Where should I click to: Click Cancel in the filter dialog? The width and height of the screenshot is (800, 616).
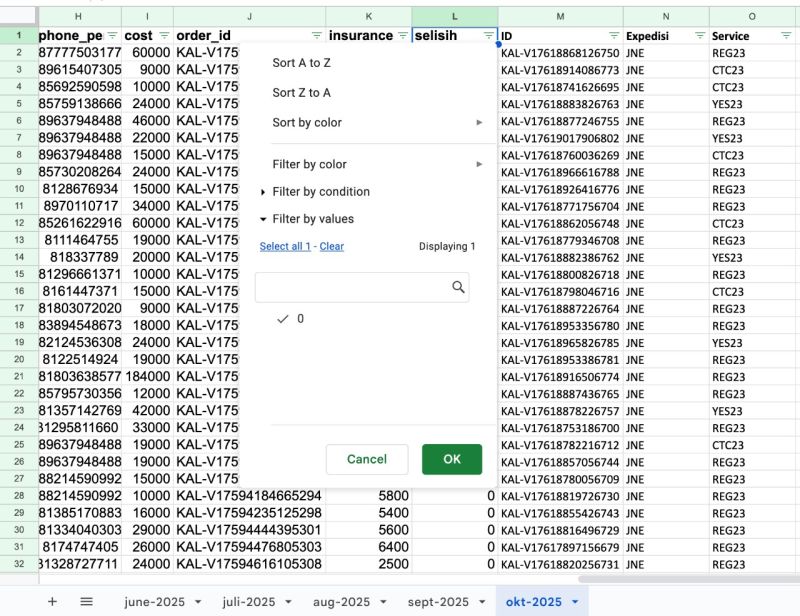367,459
